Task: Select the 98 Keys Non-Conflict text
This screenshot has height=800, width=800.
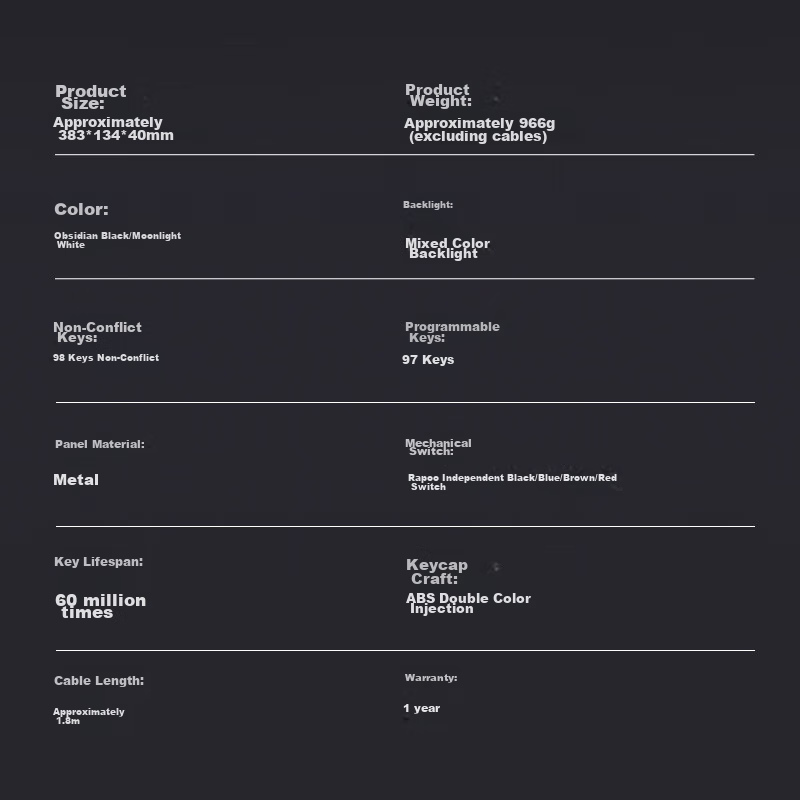Action: (x=106, y=358)
